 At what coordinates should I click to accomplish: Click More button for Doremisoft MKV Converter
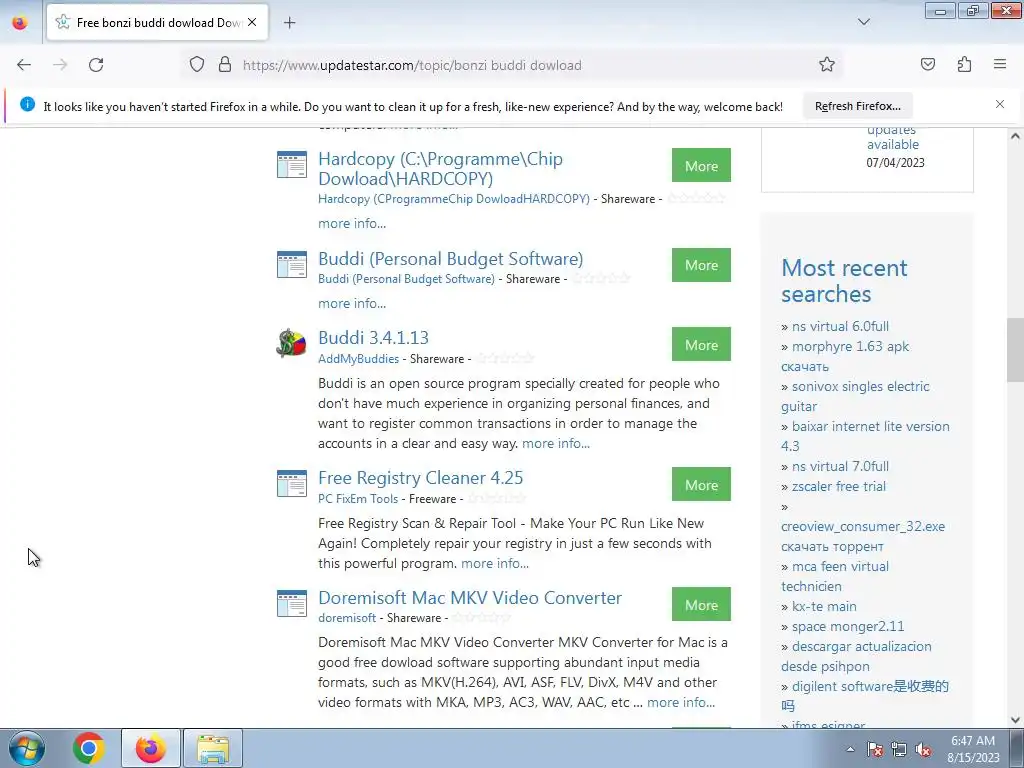pyautogui.click(x=701, y=605)
